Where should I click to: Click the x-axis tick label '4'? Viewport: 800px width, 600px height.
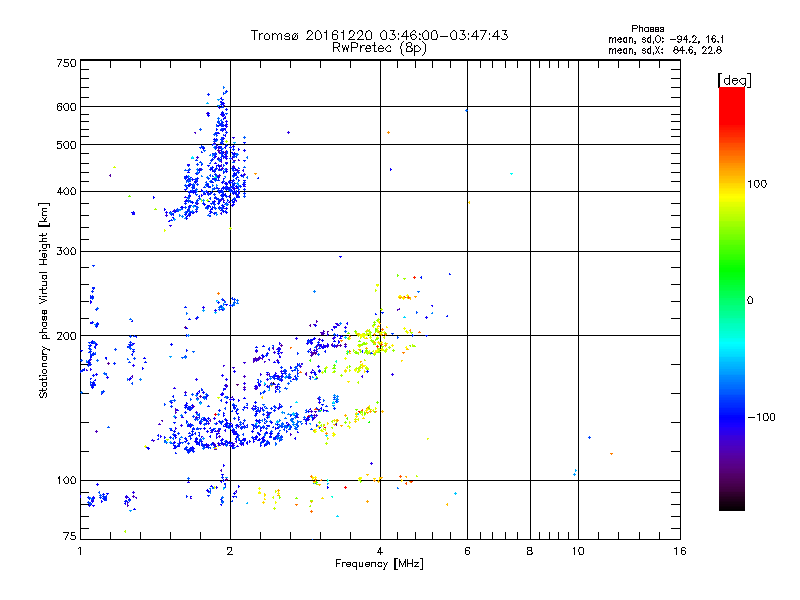tap(380, 551)
